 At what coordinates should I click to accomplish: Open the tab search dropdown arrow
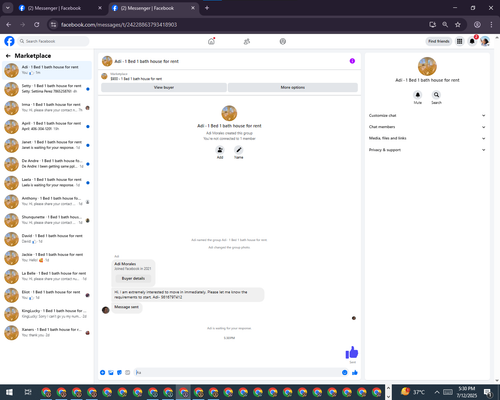pos(8,8)
